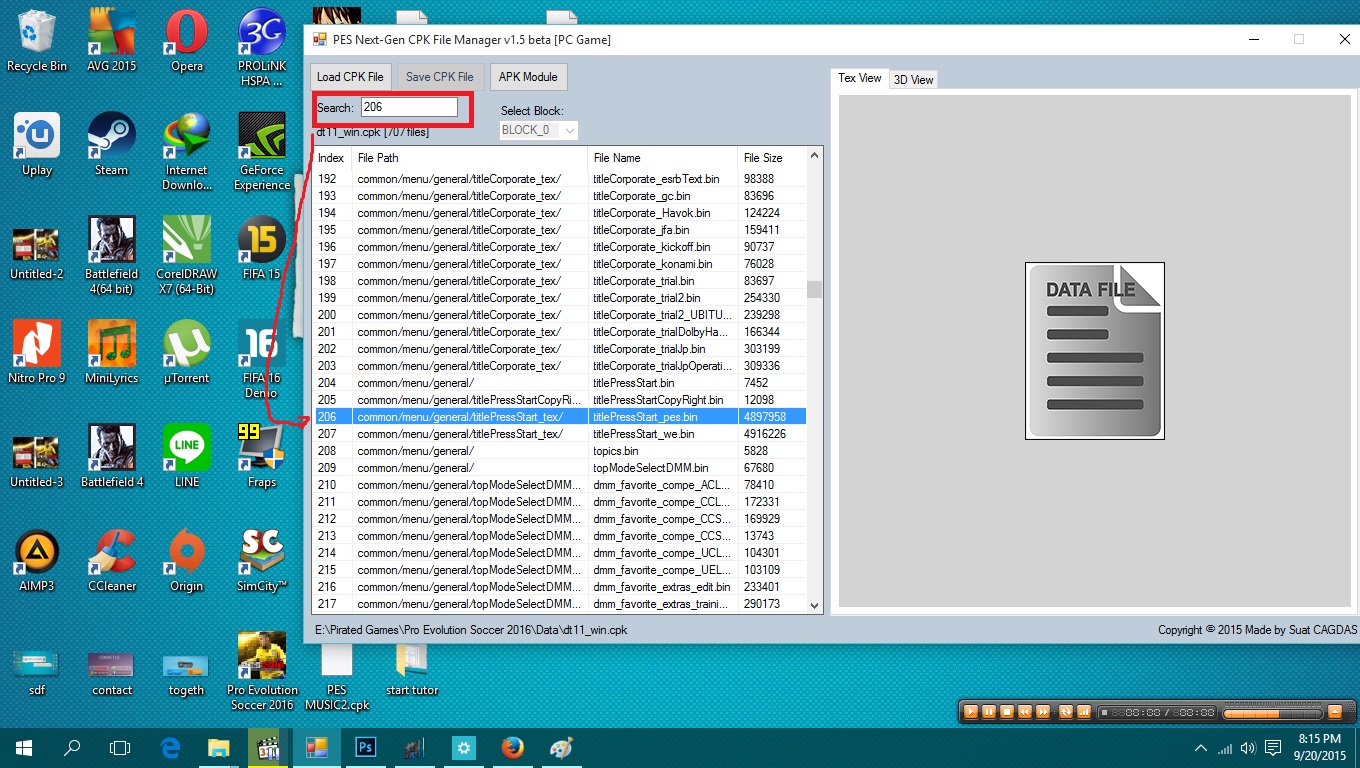Screen dimensions: 1360x768
Task: Click the system tray volume speaker icon
Action: click(x=1248, y=748)
